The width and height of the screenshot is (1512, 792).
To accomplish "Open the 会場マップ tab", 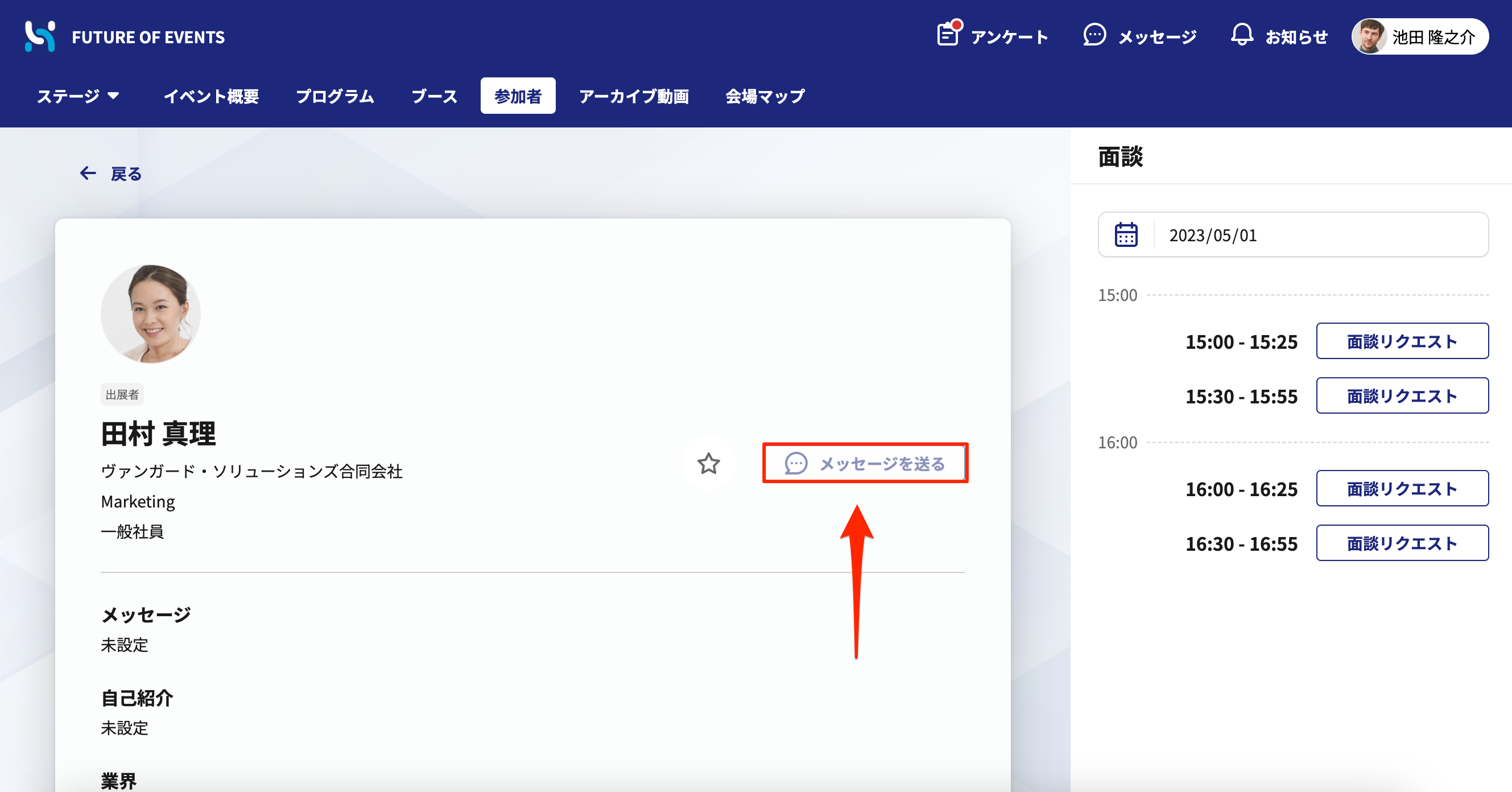I will coord(765,96).
